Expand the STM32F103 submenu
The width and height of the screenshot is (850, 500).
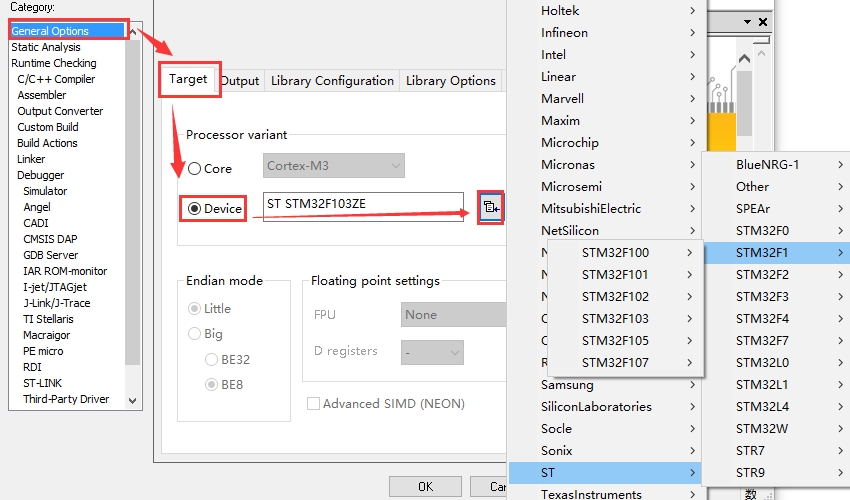626,319
